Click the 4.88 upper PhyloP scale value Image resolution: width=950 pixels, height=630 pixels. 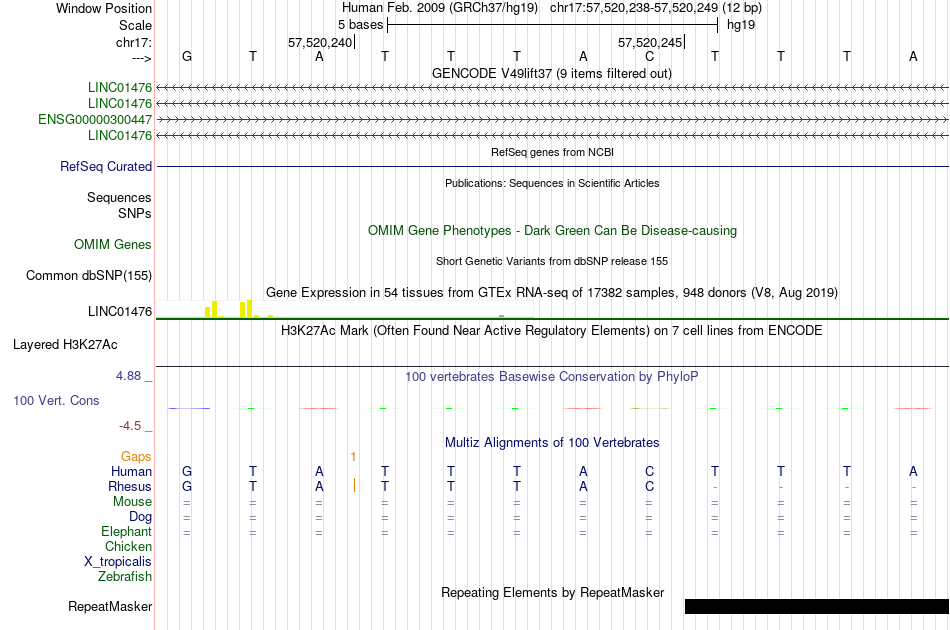pyautogui.click(x=128, y=376)
